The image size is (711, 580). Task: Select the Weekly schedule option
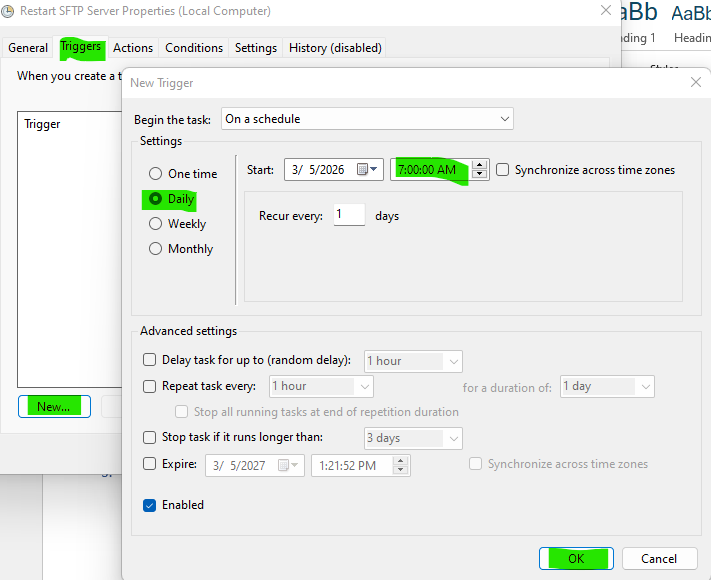coord(155,224)
